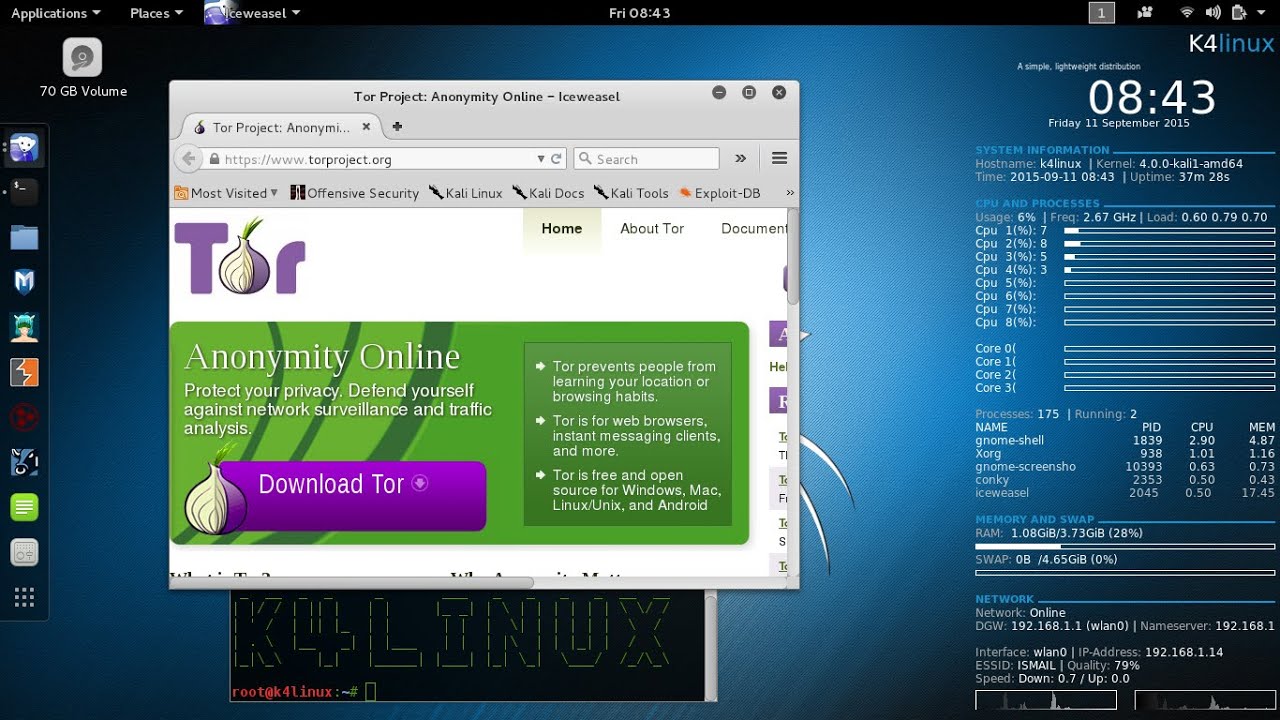The image size is (1280, 720).
Task: Show all applications grid
Action: coord(24,597)
